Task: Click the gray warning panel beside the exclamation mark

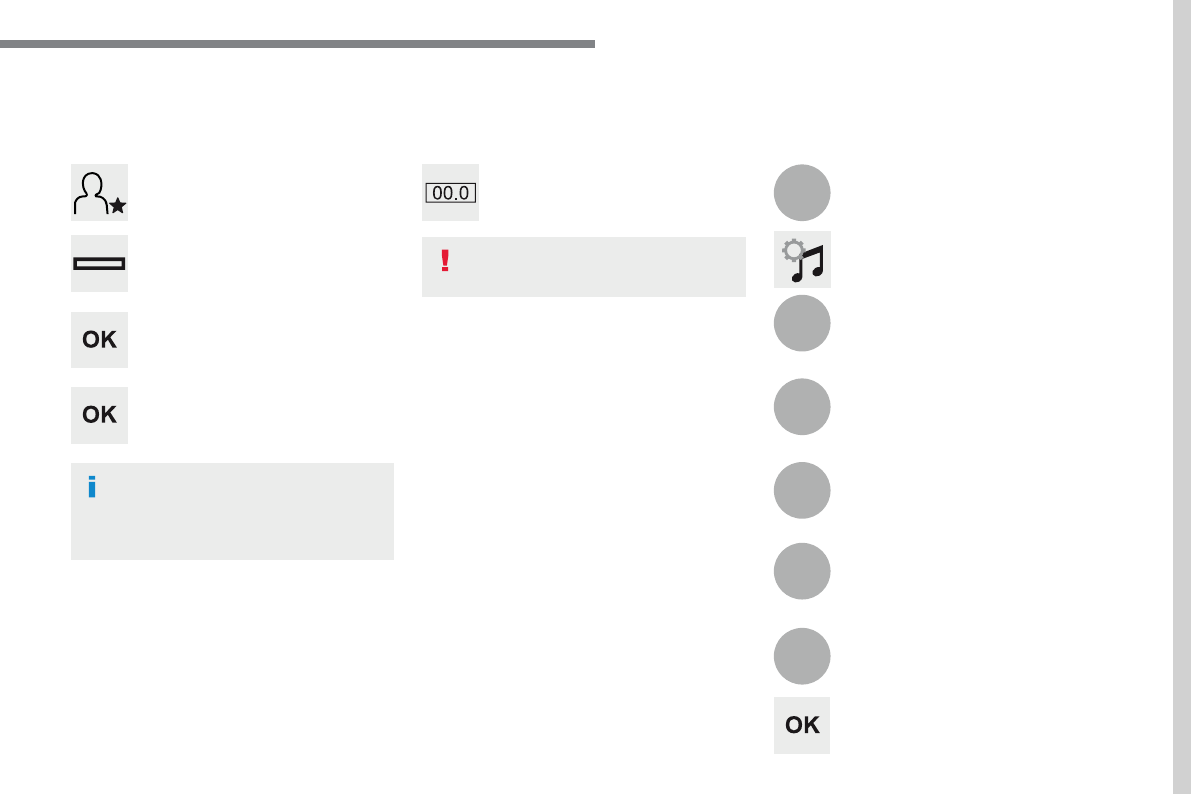Action: [584, 267]
